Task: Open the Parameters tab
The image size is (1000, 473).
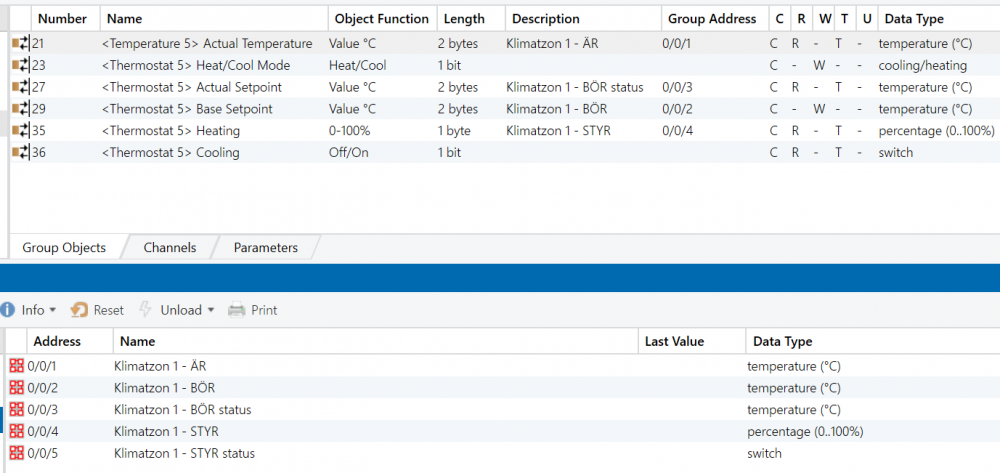Action: (x=265, y=247)
